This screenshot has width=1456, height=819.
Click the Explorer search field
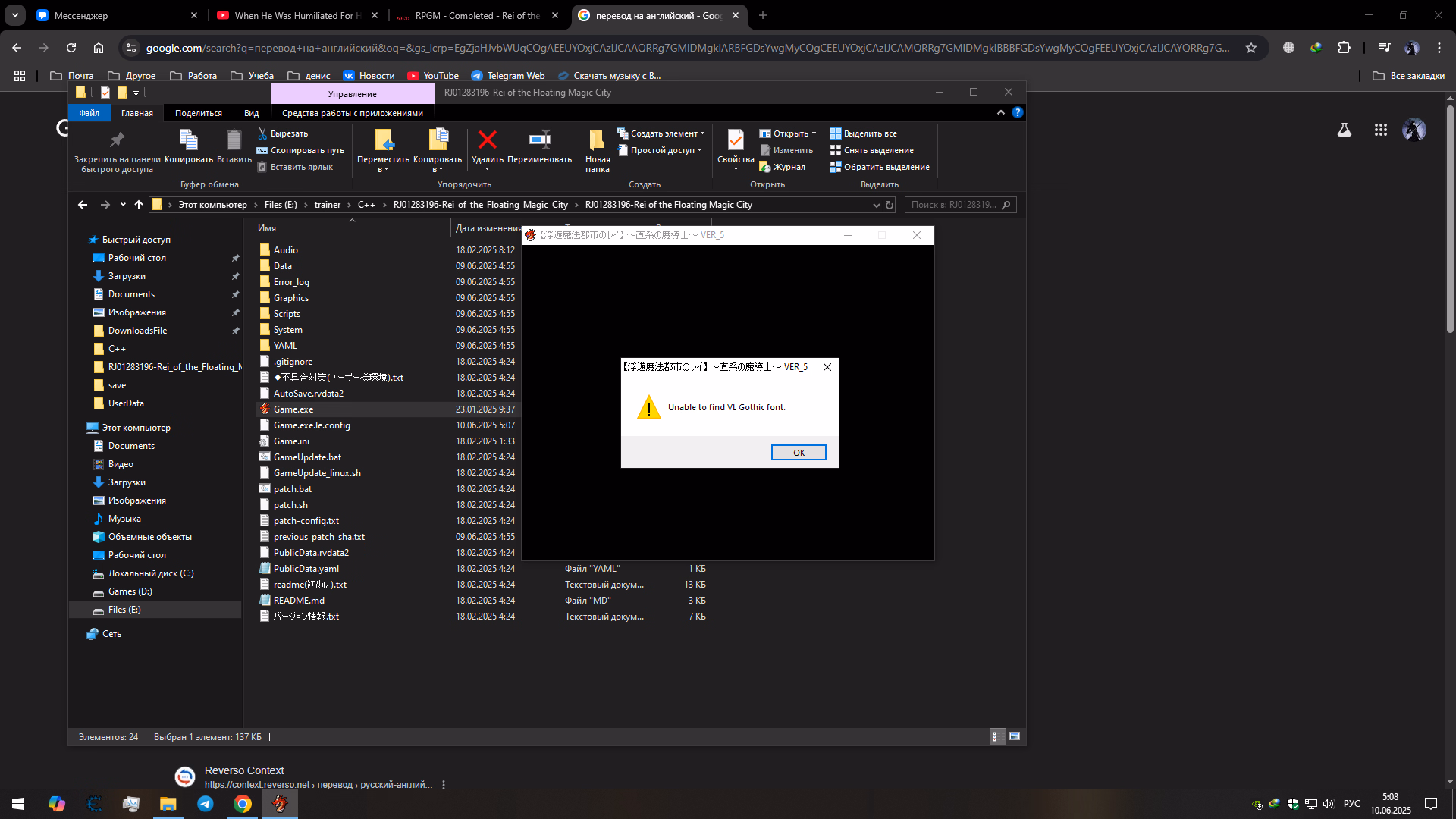click(x=954, y=205)
